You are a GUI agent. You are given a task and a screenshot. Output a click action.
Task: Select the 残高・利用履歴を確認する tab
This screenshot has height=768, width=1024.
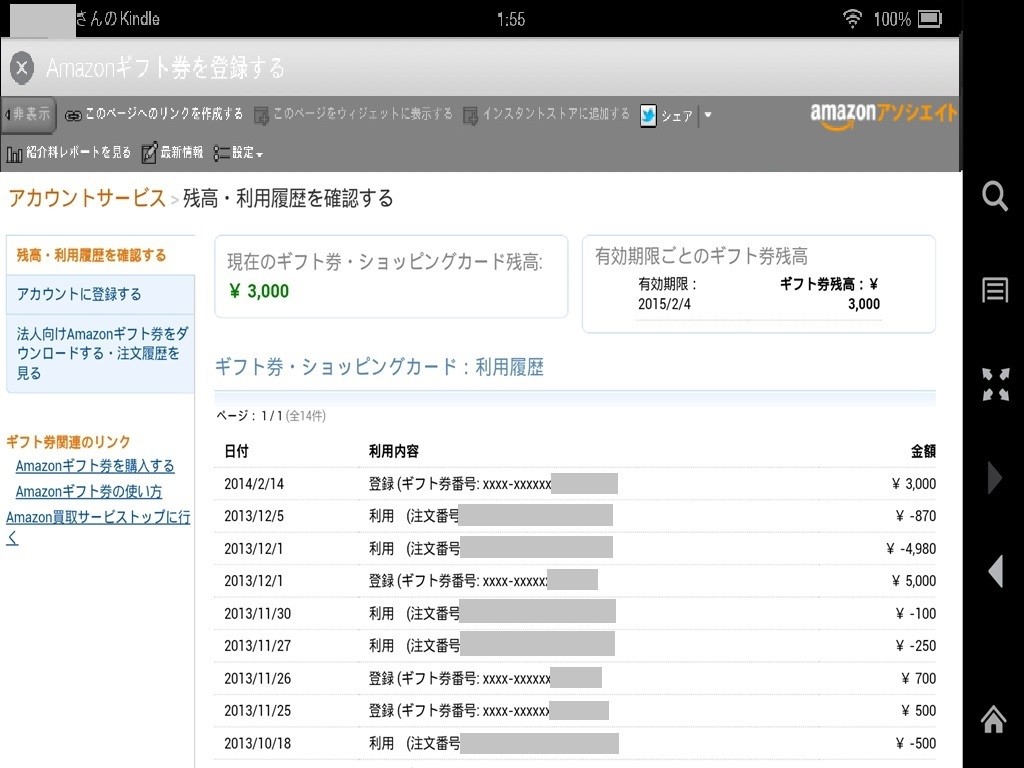tap(90, 255)
